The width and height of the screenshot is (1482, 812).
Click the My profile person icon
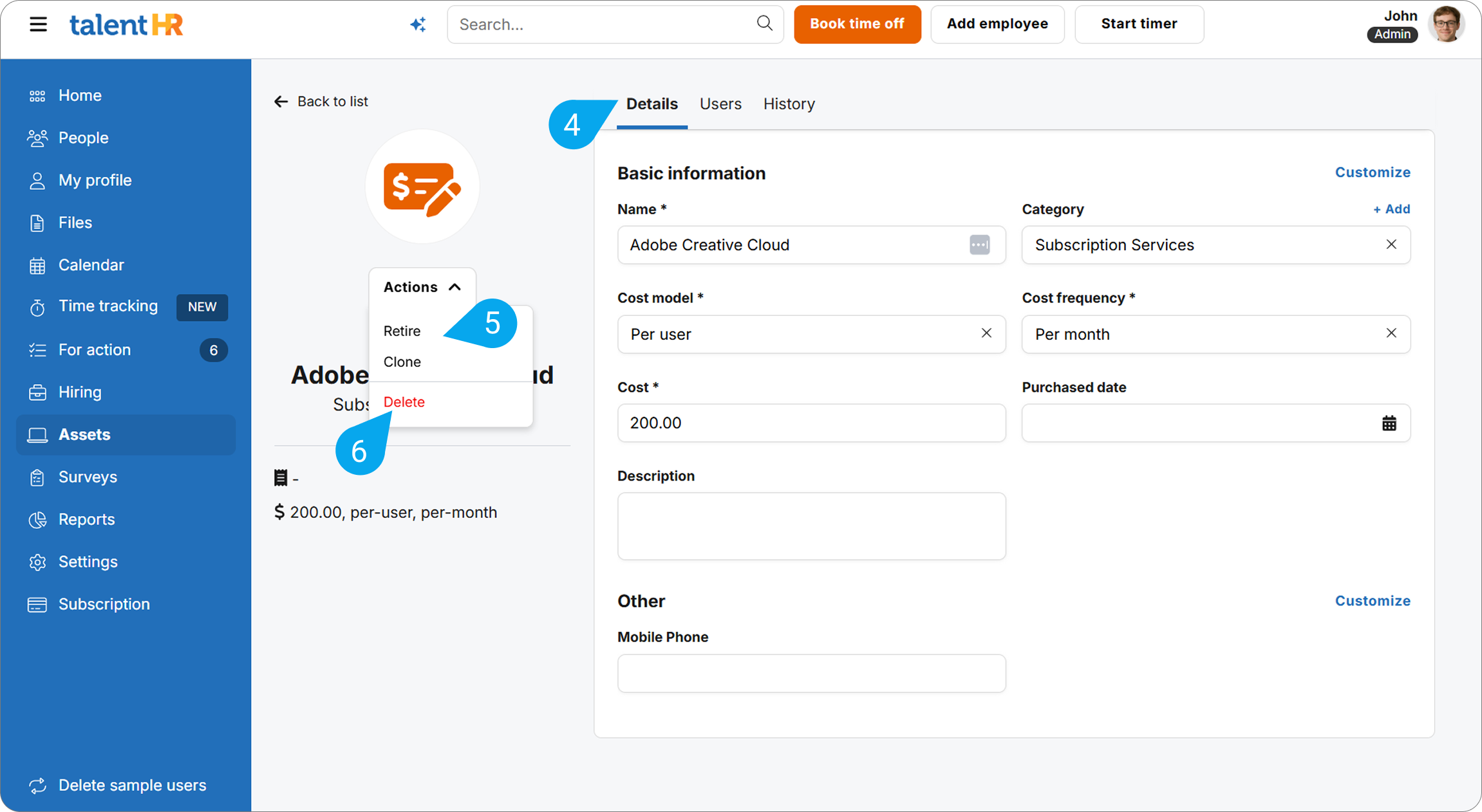click(37, 181)
